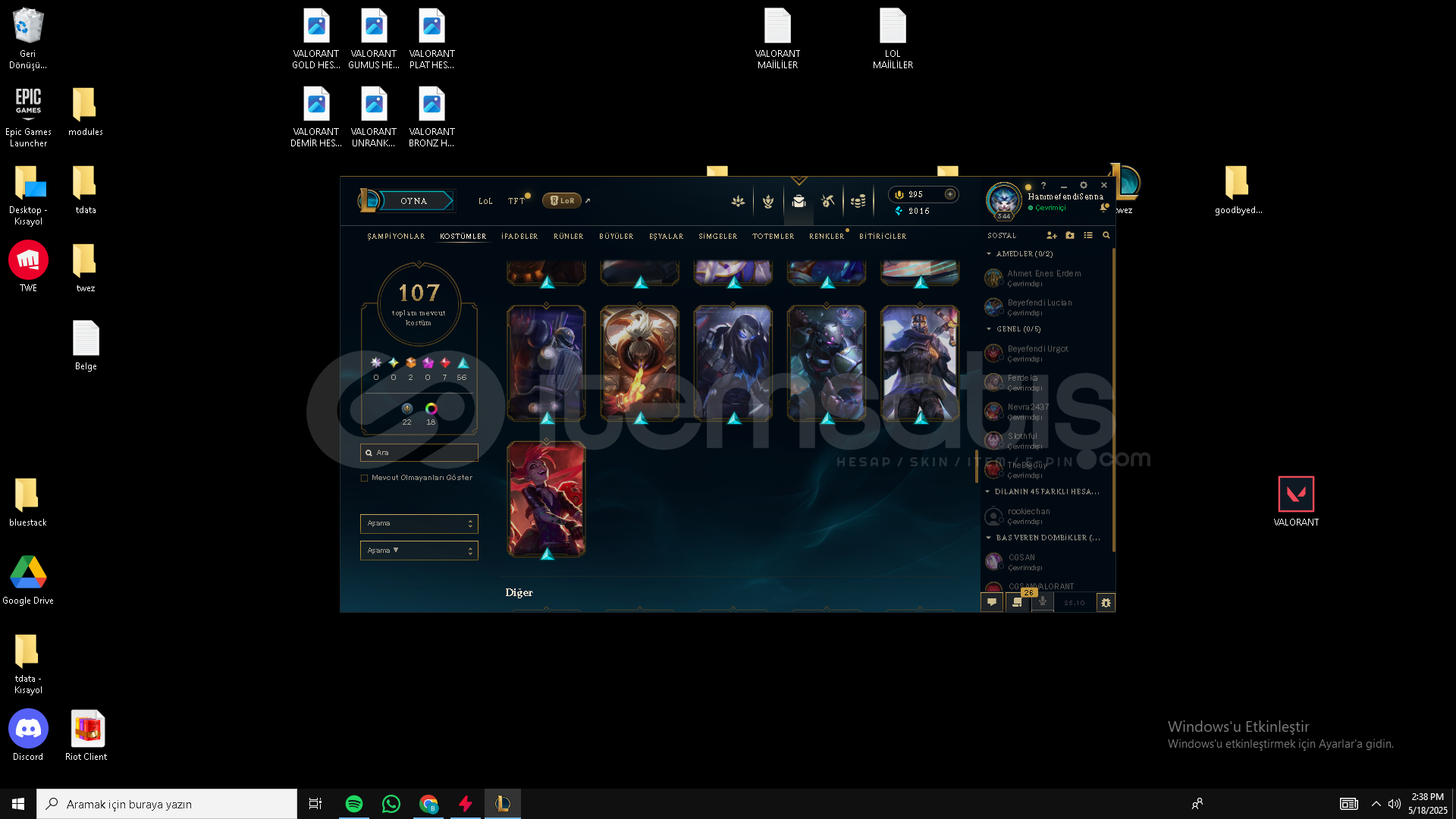Click the OYNA play button

click(416, 201)
